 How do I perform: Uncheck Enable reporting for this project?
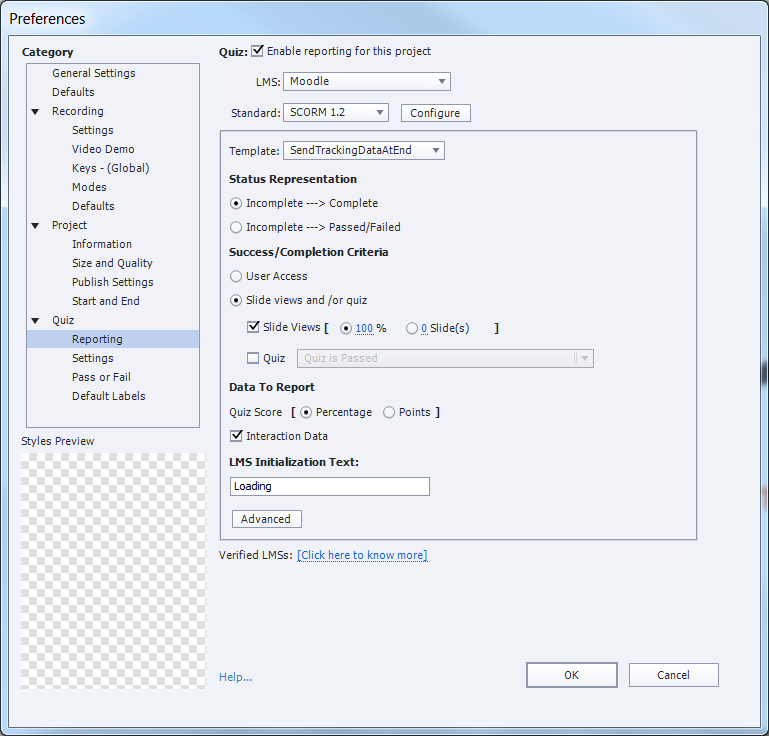257,51
